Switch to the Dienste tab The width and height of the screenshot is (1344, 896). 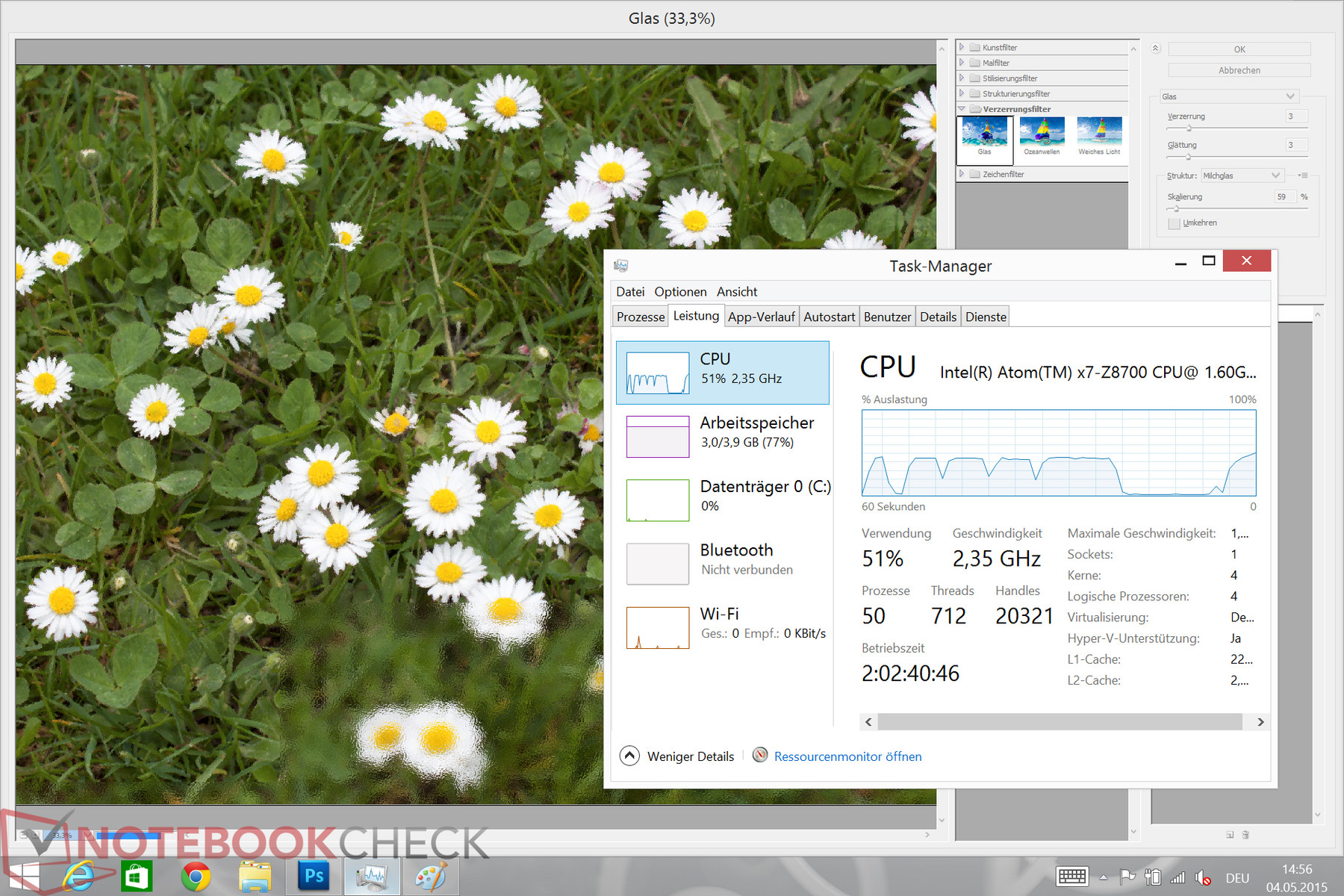986,317
